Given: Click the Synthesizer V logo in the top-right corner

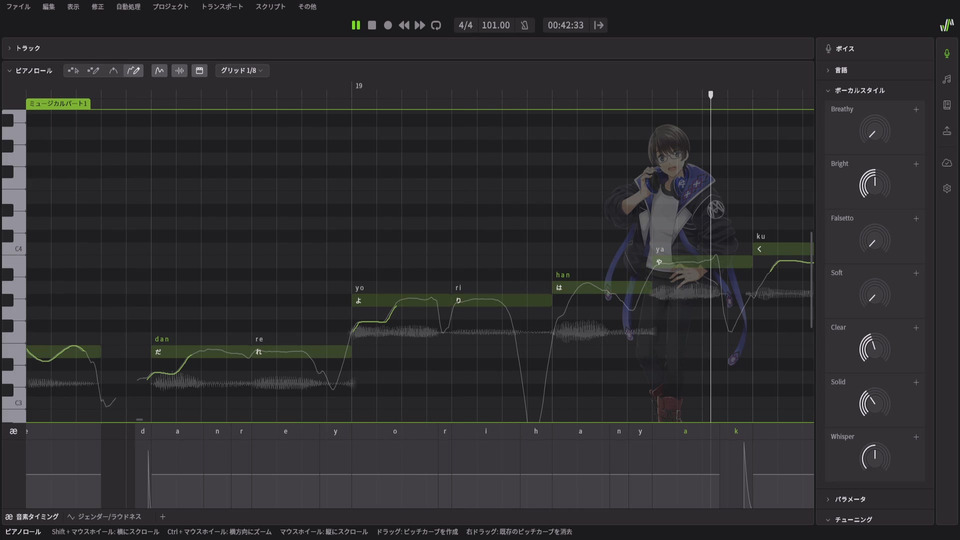Looking at the screenshot, I should tap(947, 25).
